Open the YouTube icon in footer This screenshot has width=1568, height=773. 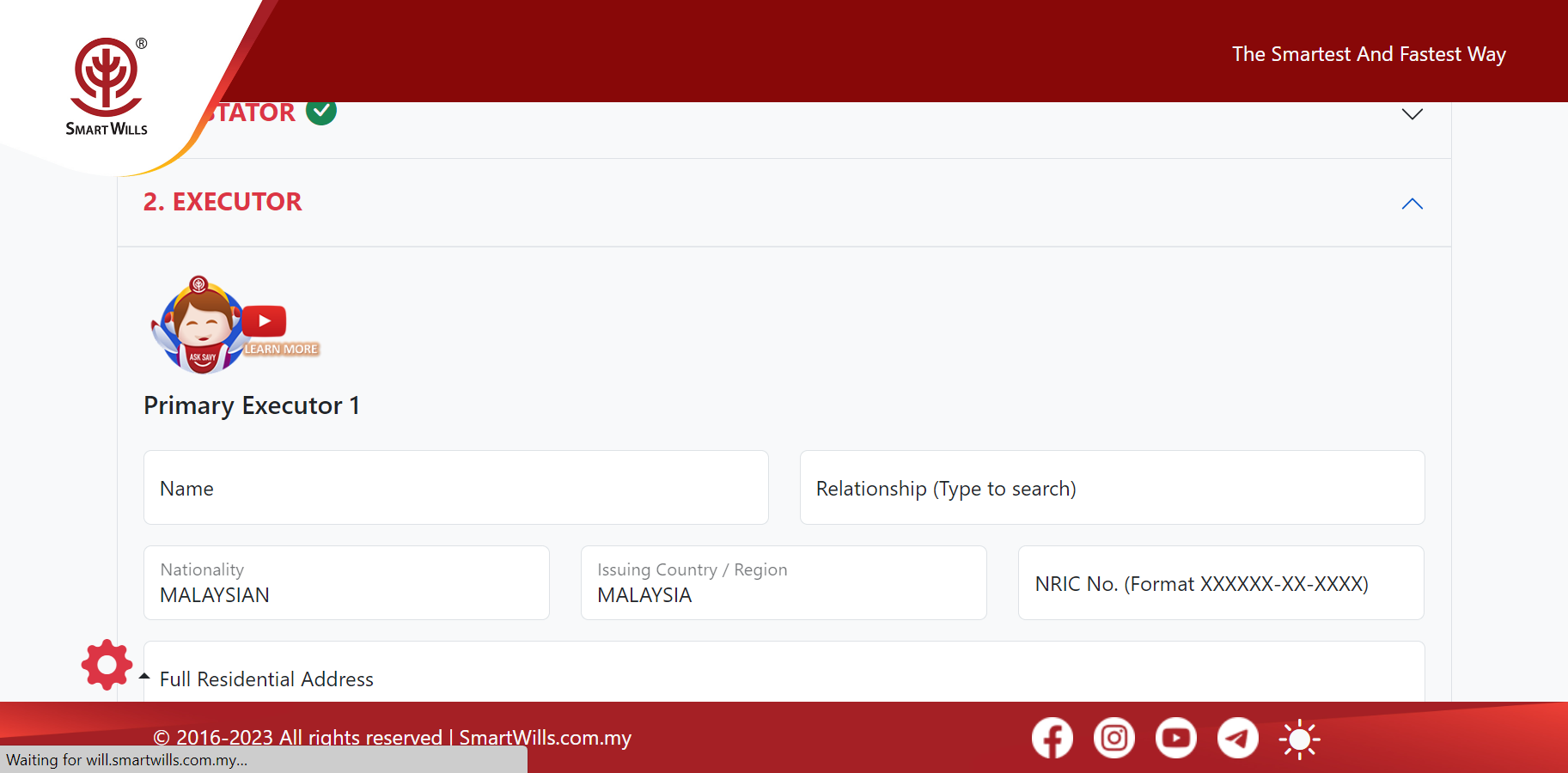(x=1175, y=738)
